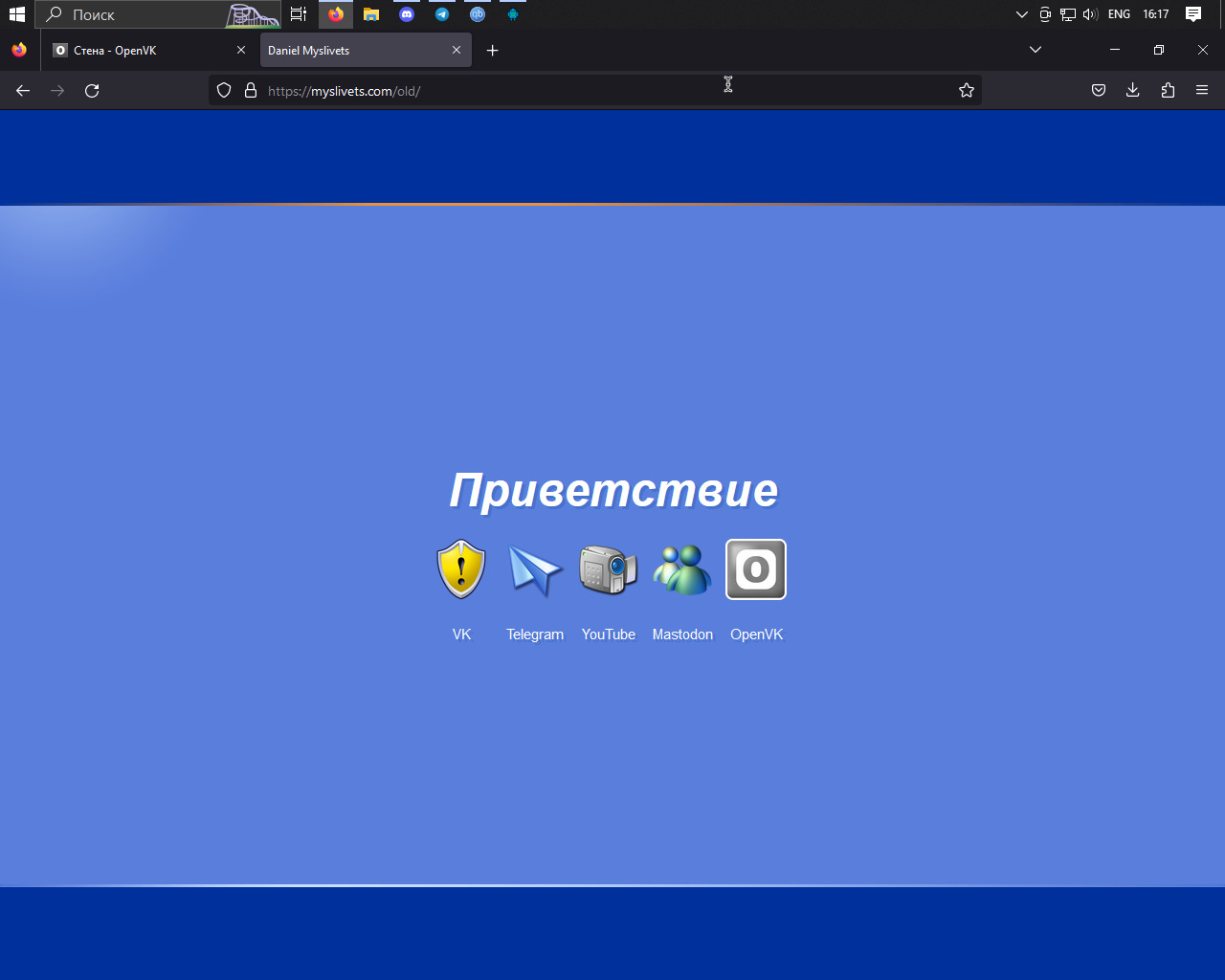
Task: Select the Daniel Myslivets tab
Action: [x=354, y=51]
